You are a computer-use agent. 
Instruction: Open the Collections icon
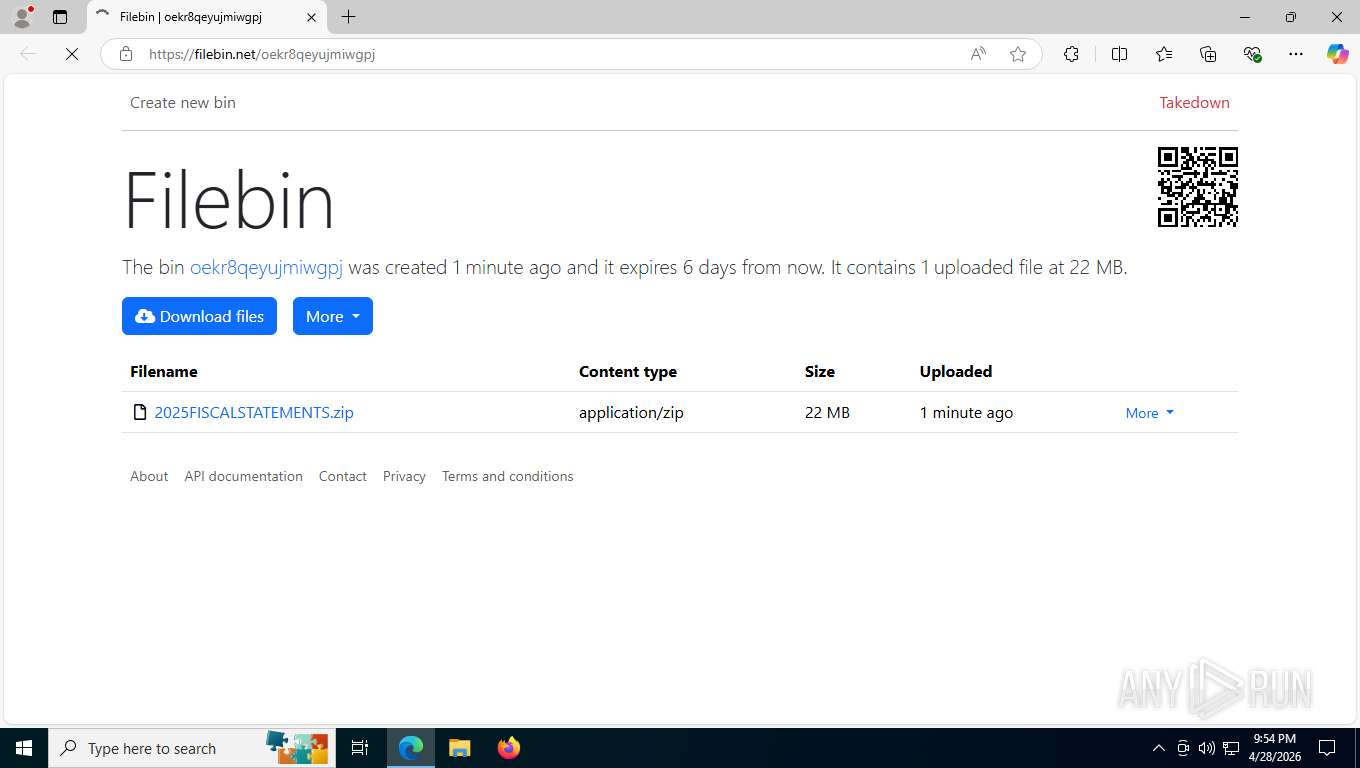1208,54
